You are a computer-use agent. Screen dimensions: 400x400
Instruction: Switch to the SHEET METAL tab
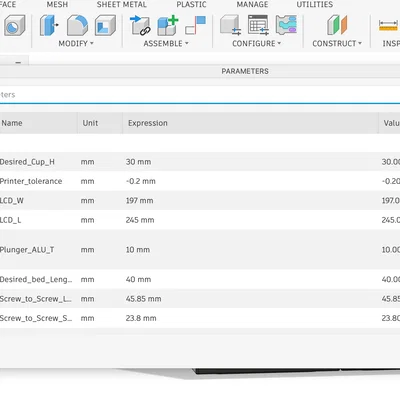click(x=122, y=5)
